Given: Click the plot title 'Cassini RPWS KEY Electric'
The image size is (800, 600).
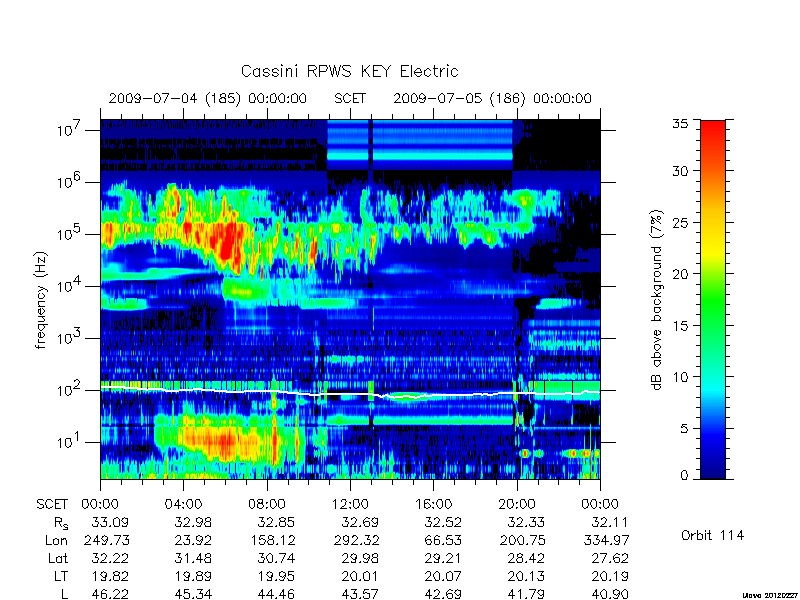Looking at the screenshot, I should point(349,71).
